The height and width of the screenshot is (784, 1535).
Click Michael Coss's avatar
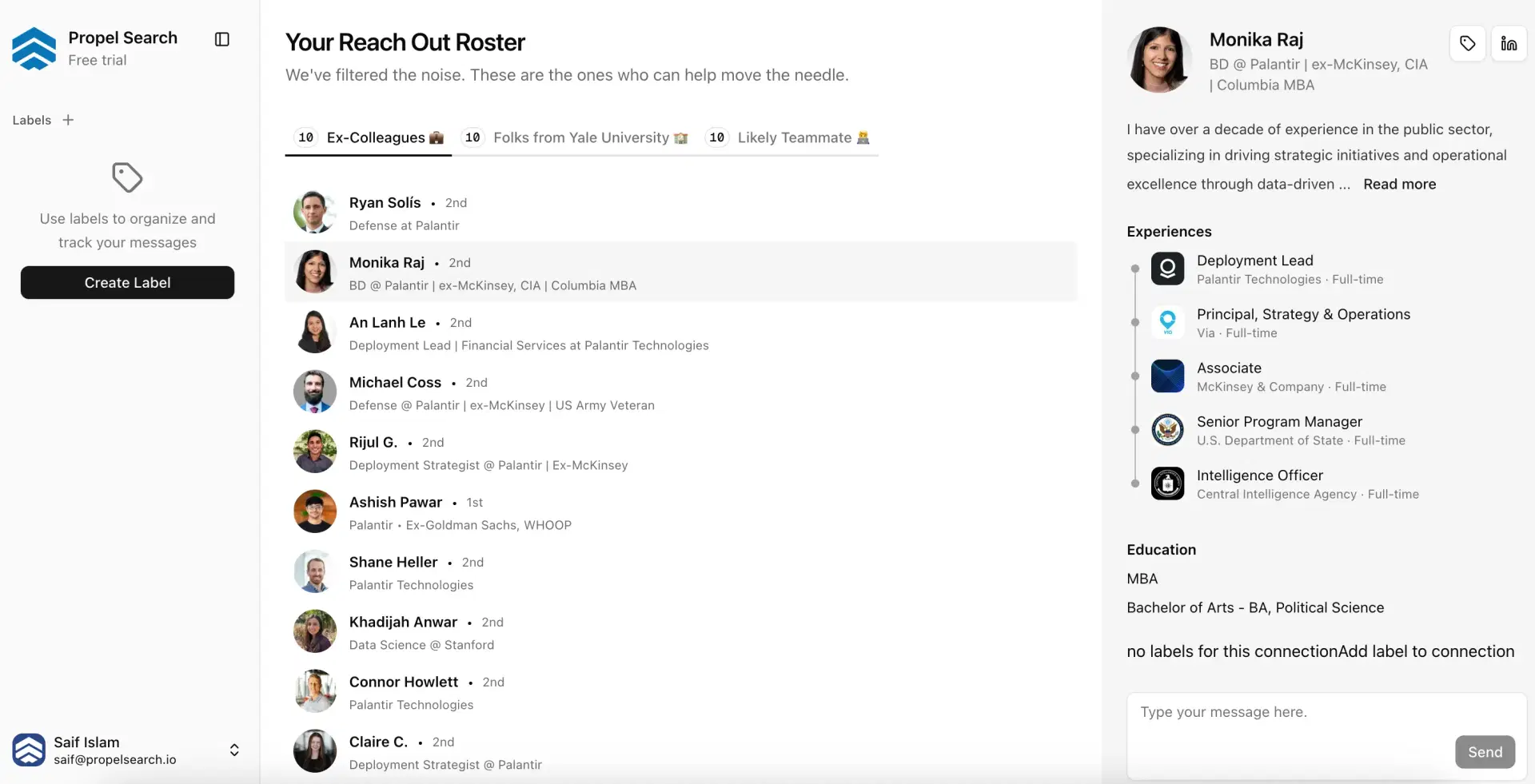click(x=315, y=392)
